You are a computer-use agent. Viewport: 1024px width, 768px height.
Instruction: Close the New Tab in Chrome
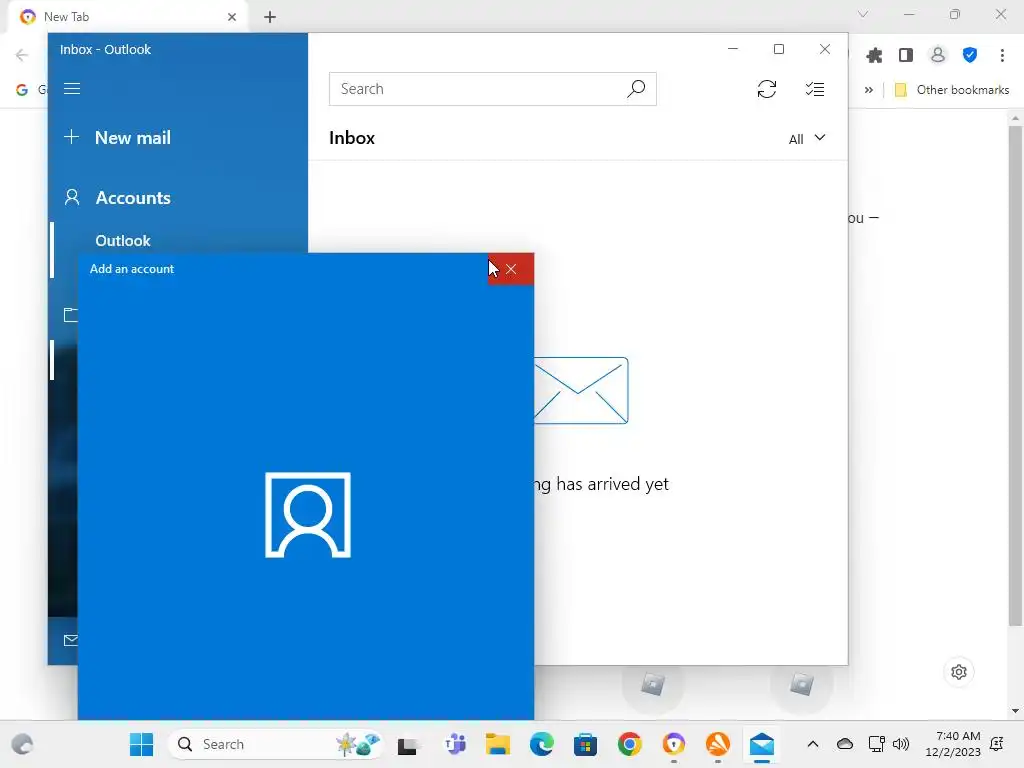click(x=232, y=17)
